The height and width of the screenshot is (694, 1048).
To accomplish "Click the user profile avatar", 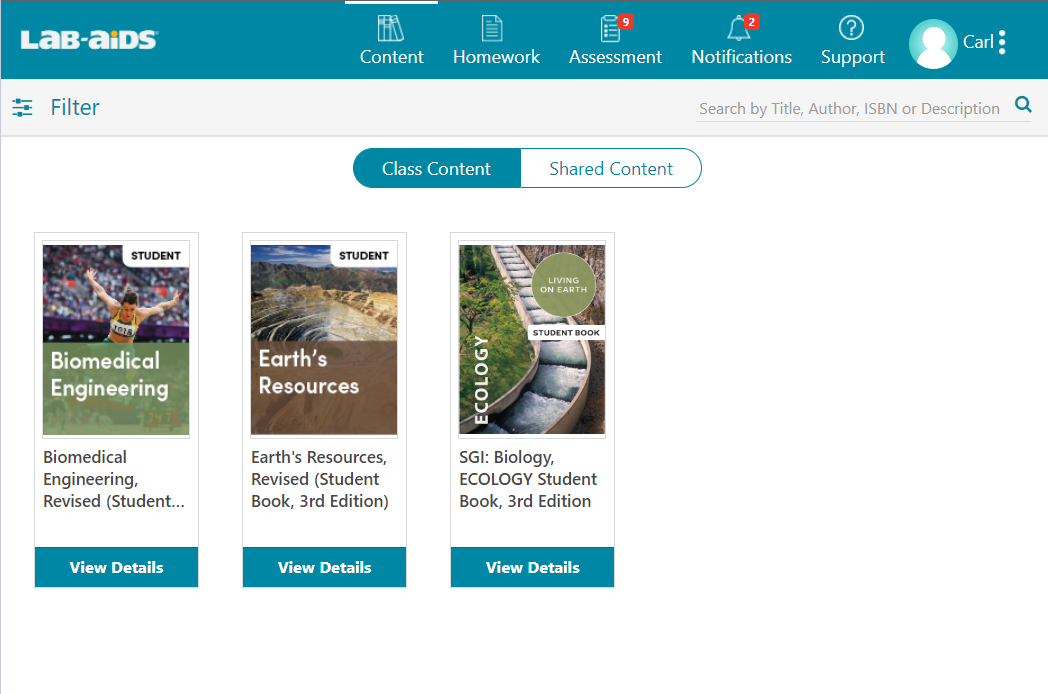I will [932, 43].
